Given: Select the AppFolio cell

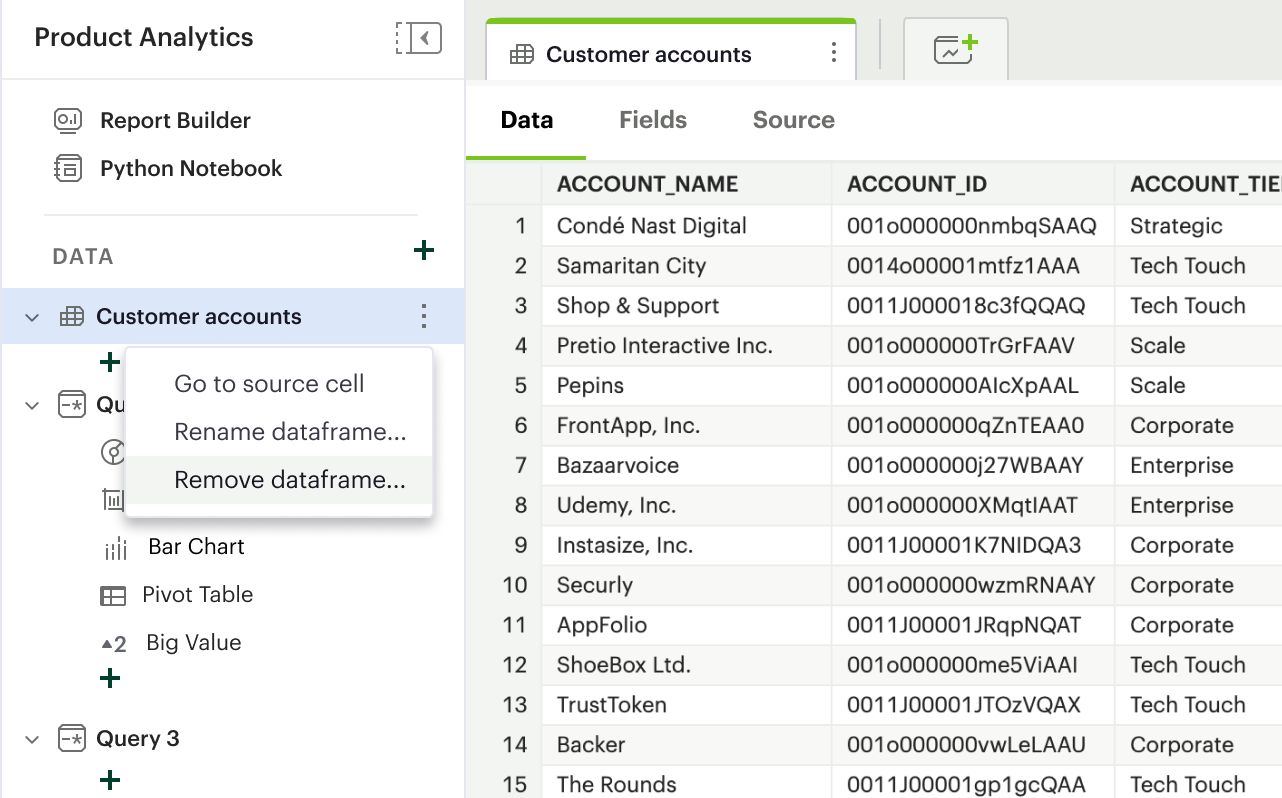Looking at the screenshot, I should pyautogui.click(x=686, y=625).
